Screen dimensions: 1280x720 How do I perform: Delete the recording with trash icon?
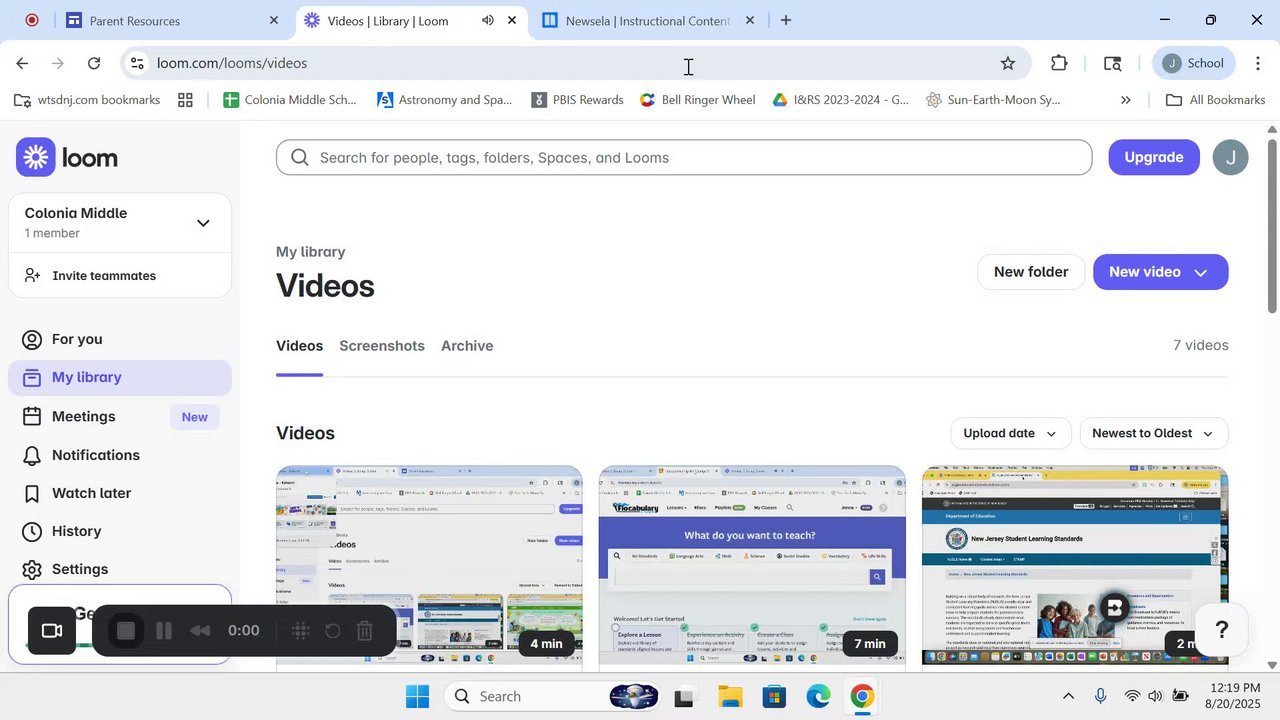point(365,631)
